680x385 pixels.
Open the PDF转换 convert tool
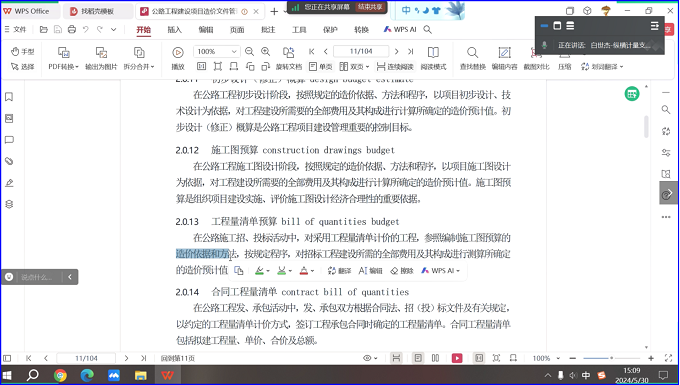[63, 58]
